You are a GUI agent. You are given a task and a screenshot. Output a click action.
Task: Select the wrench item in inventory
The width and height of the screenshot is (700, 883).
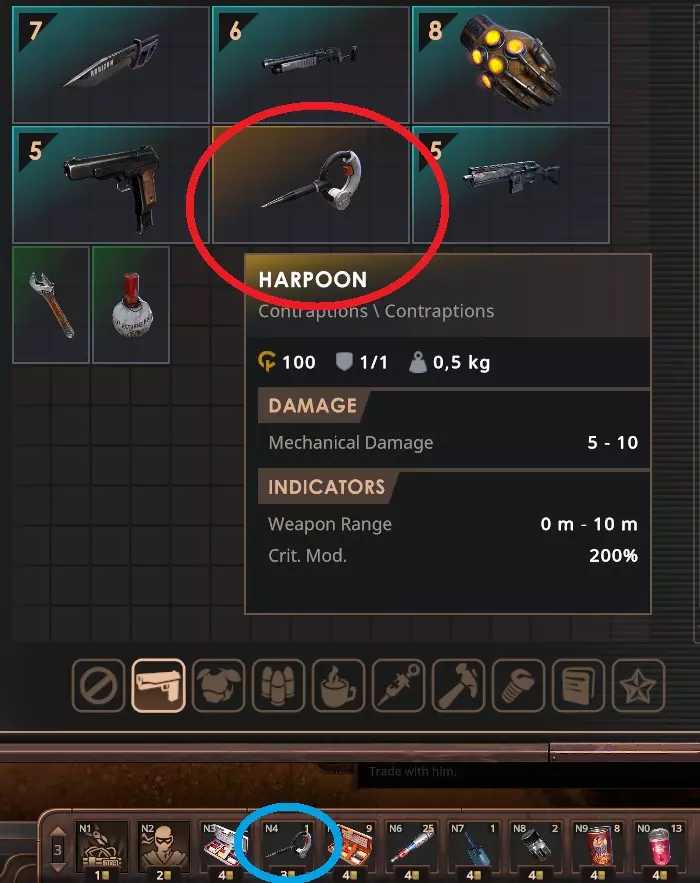pyautogui.click(x=51, y=305)
